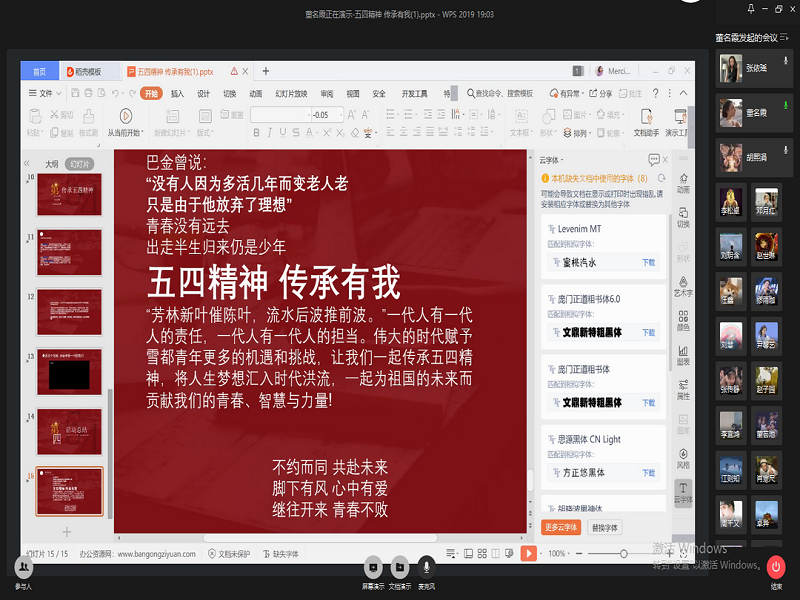Image resolution: width=800 pixels, height=600 pixels.
Task: Click the orange slideshow play button
Action: pos(528,553)
